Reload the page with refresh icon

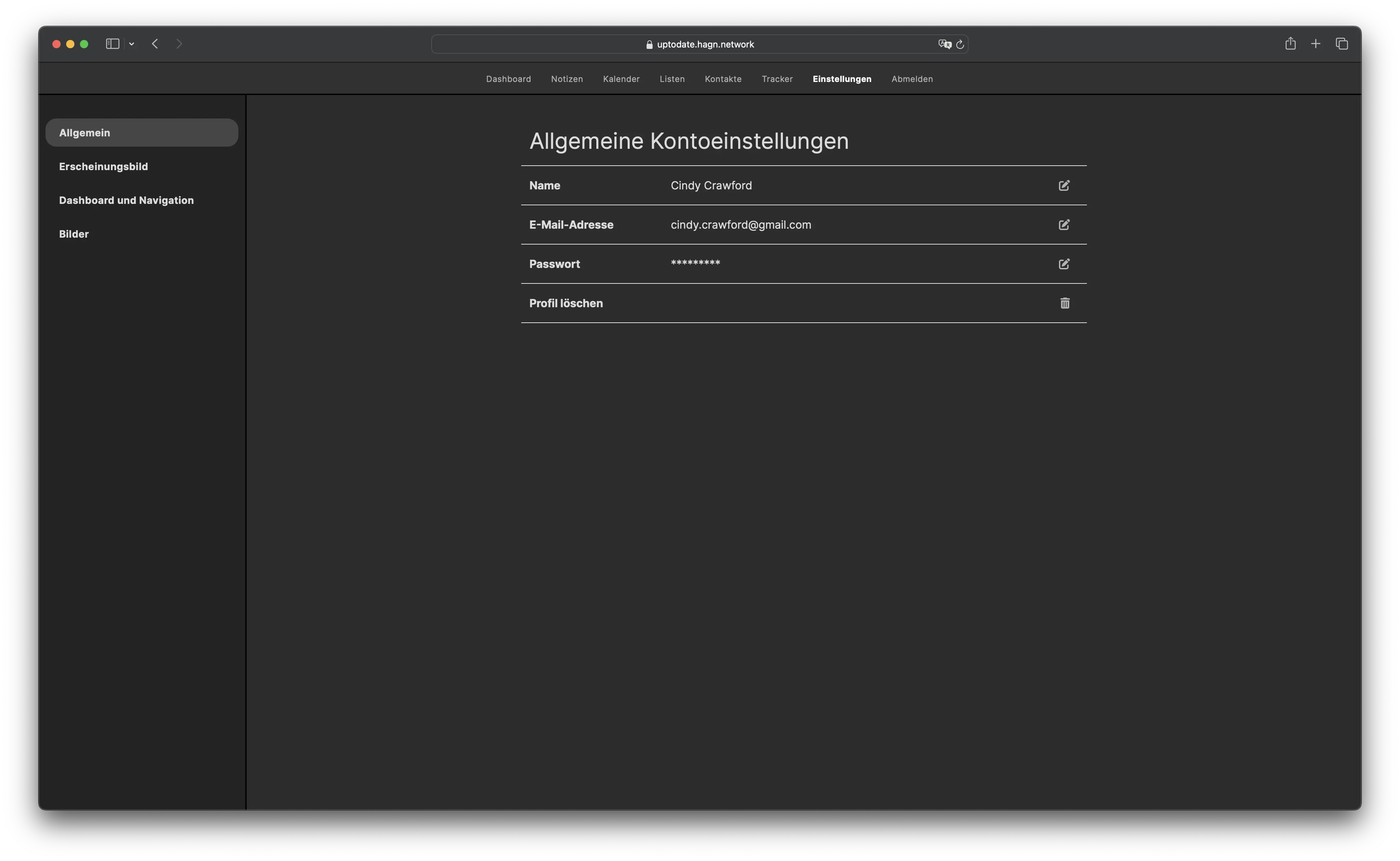click(x=960, y=44)
